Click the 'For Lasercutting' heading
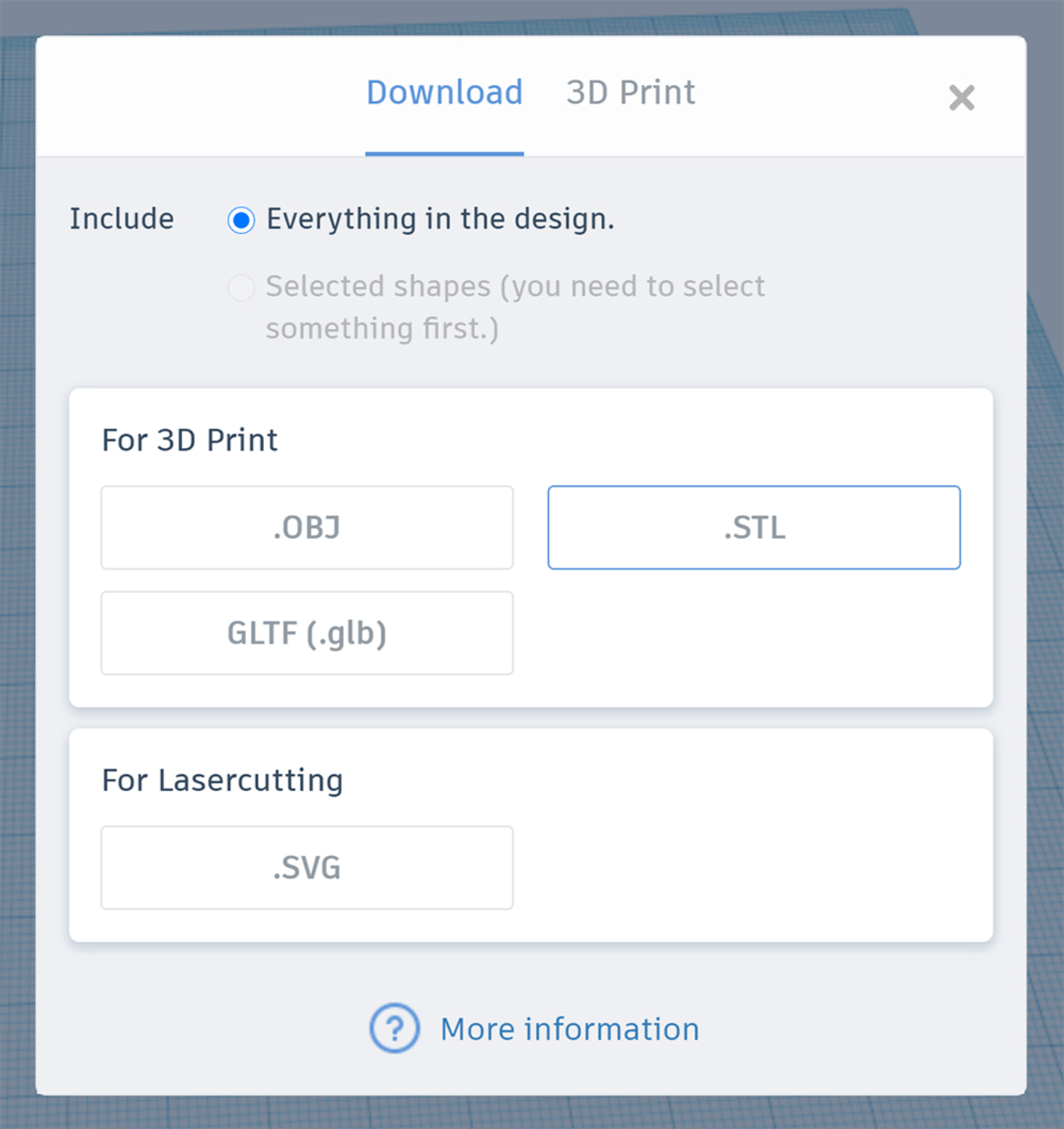Image resolution: width=1064 pixels, height=1129 pixels. (x=222, y=780)
